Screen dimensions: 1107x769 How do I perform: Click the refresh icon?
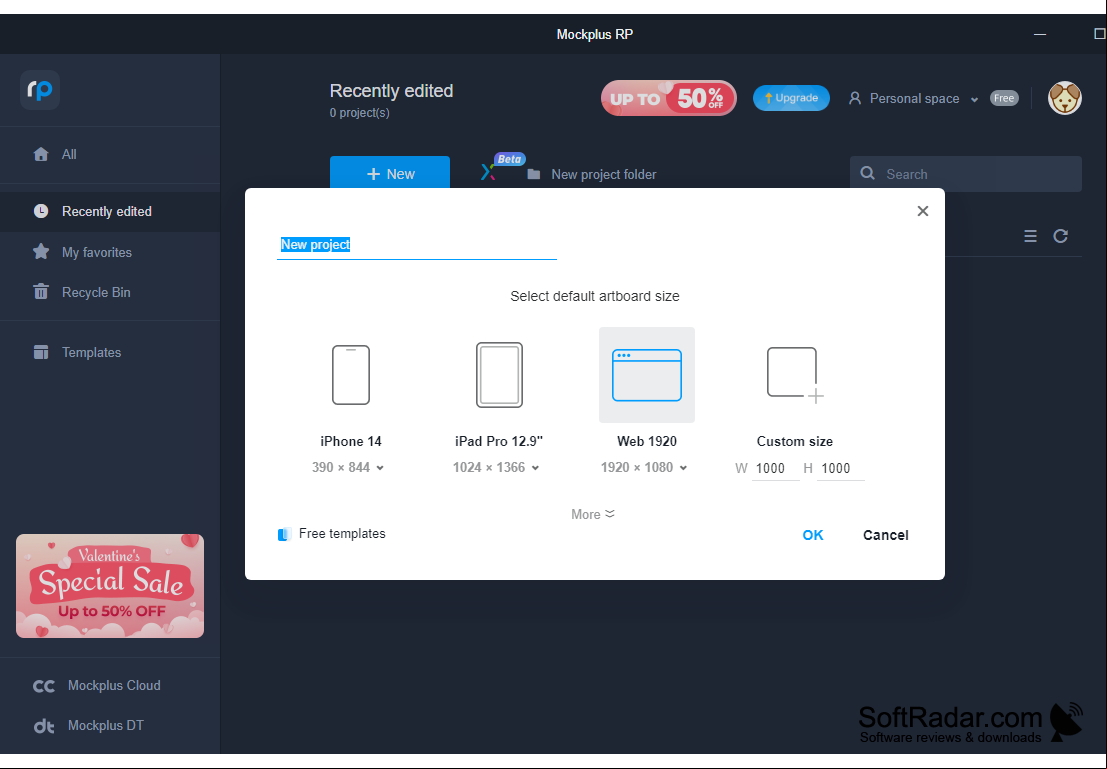[x=1060, y=236]
